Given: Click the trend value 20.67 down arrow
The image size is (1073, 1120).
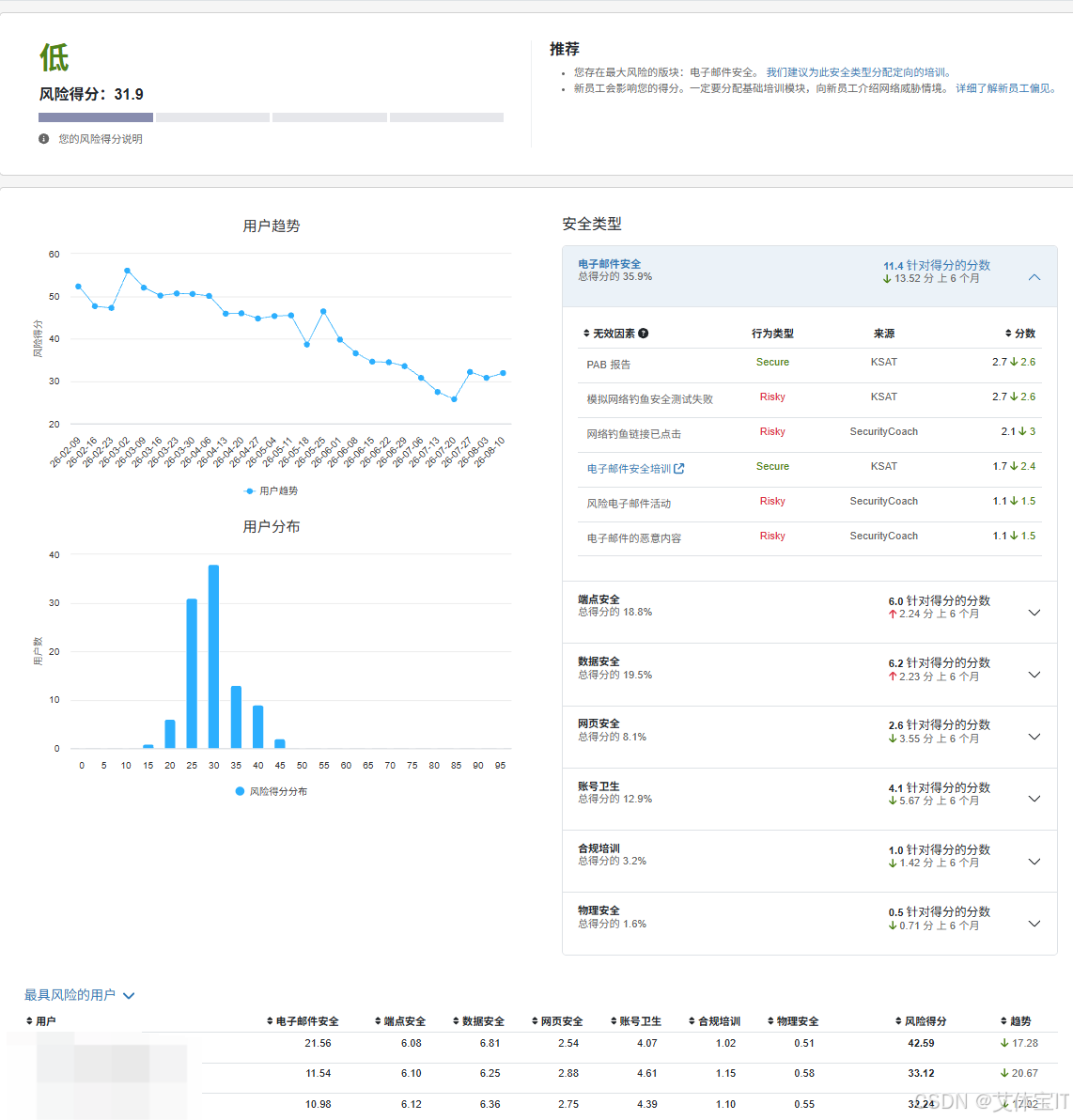Looking at the screenshot, I should [x=1005, y=1073].
